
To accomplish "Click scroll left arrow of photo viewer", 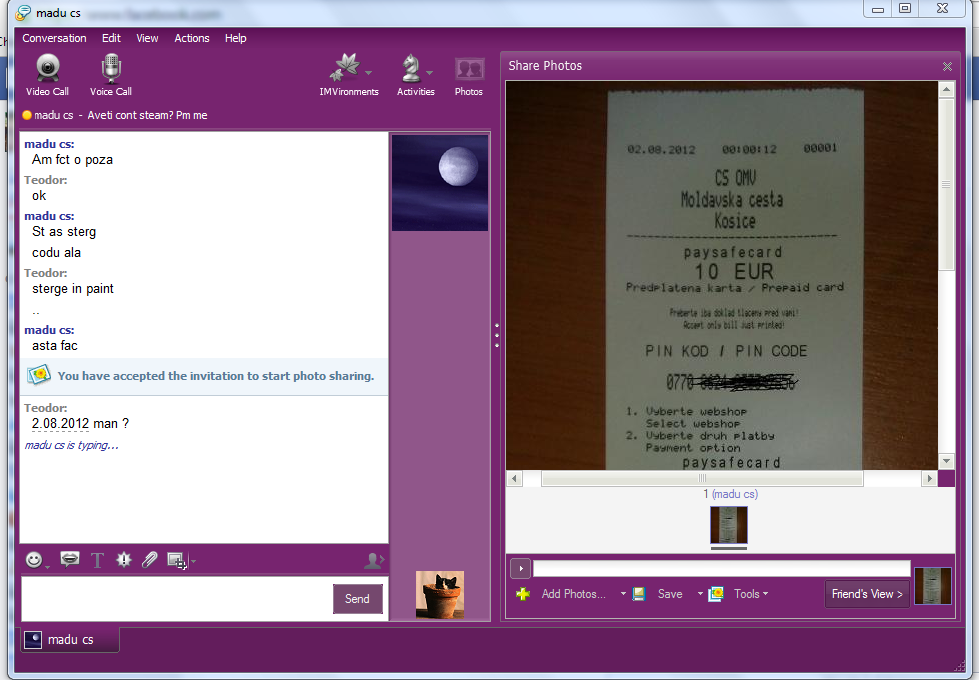I will (x=514, y=478).
